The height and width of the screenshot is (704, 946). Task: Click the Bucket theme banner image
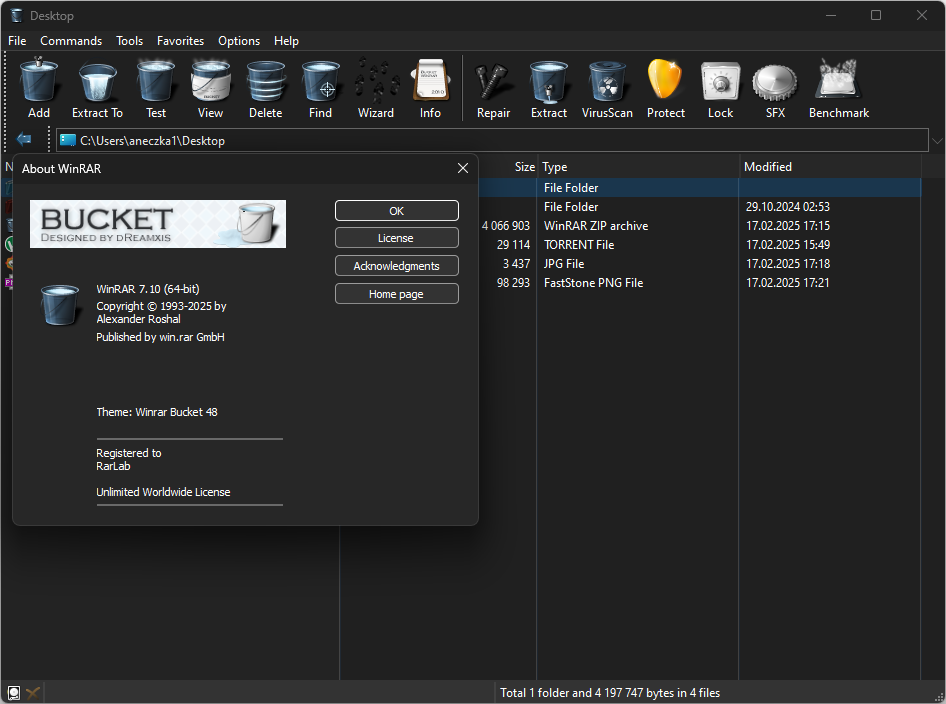pos(158,224)
